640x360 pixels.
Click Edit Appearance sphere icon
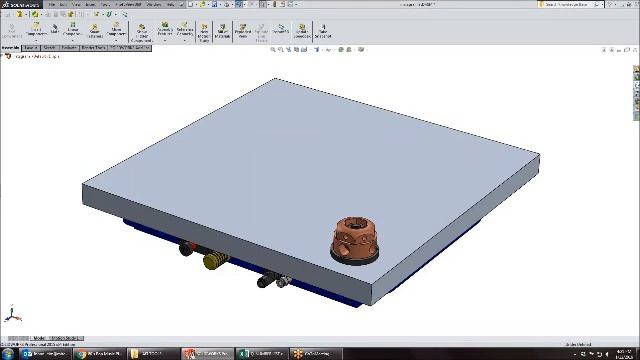click(340, 50)
